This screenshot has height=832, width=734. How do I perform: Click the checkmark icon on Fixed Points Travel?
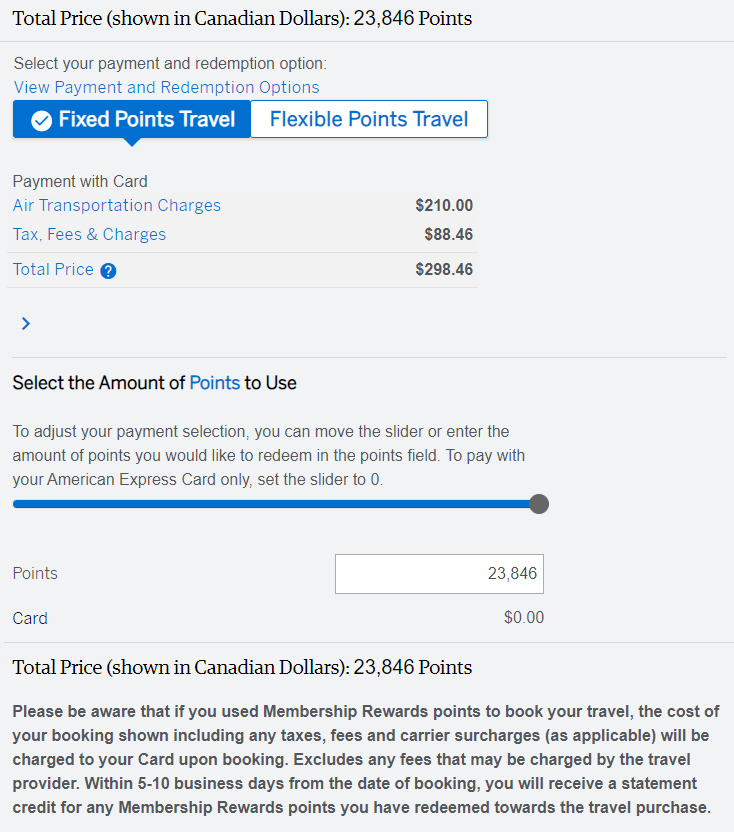pos(41,120)
